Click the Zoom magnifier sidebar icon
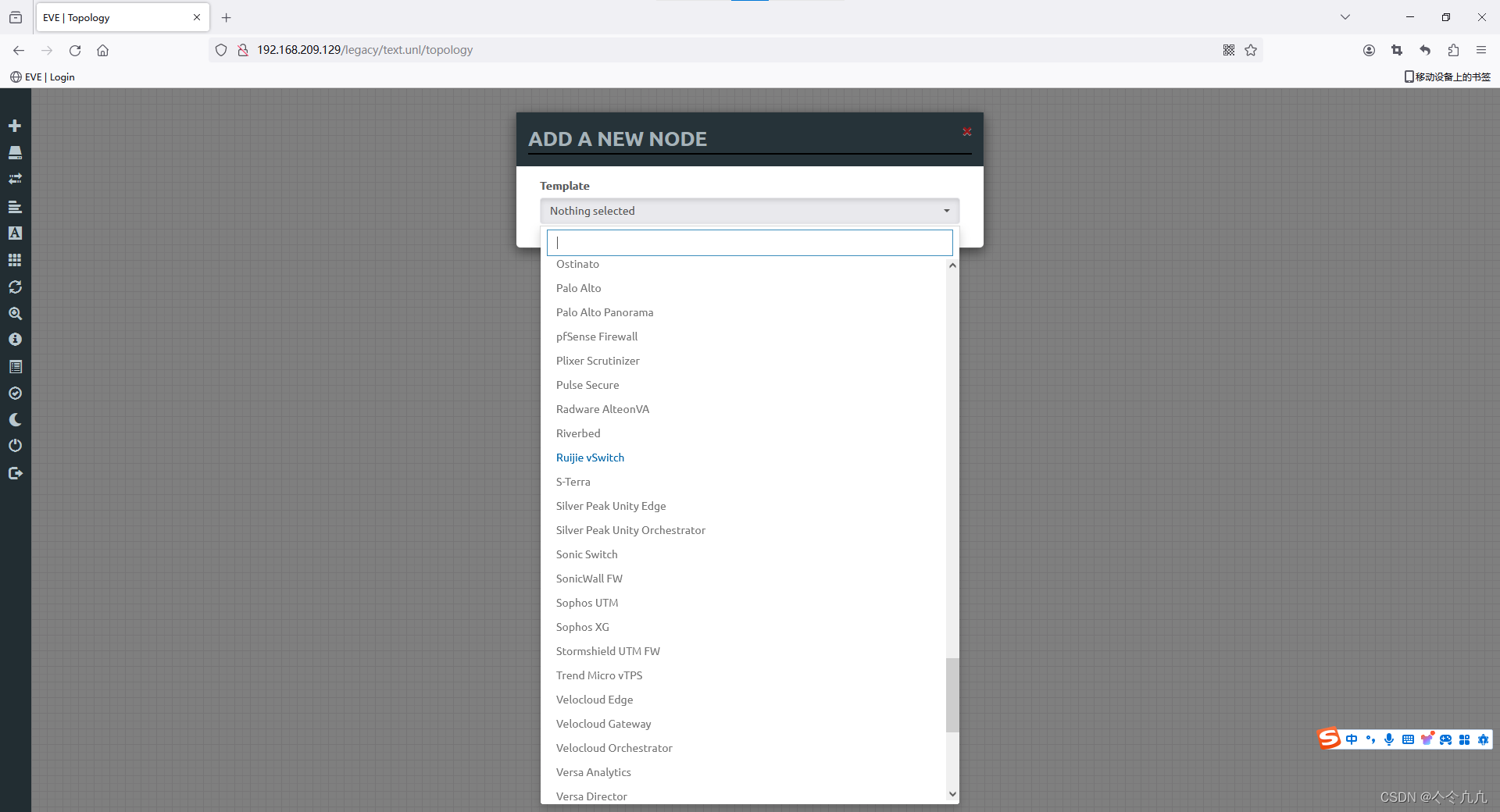Viewport: 1500px width, 812px height. [x=15, y=313]
